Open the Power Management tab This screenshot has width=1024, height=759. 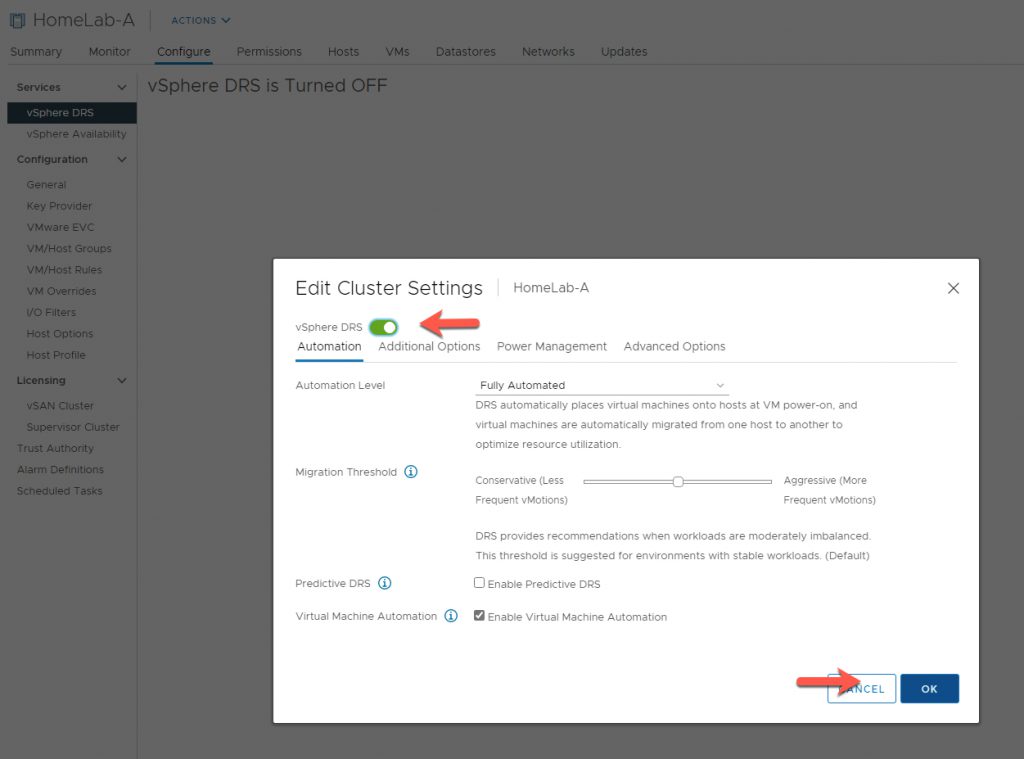552,346
